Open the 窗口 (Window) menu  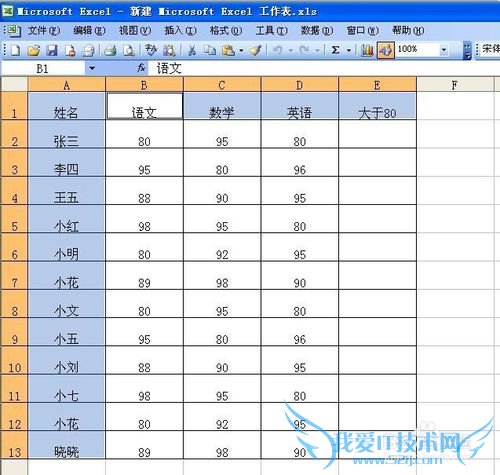tap(362, 31)
